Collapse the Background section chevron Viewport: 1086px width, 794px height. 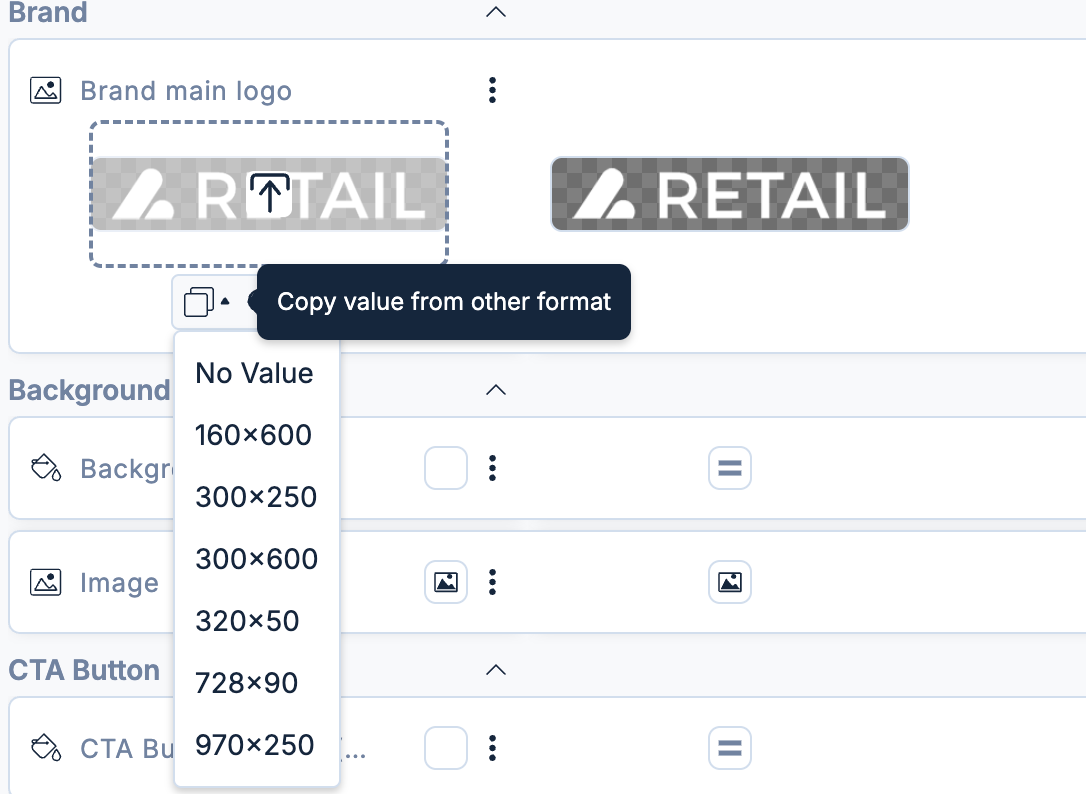tap(496, 390)
